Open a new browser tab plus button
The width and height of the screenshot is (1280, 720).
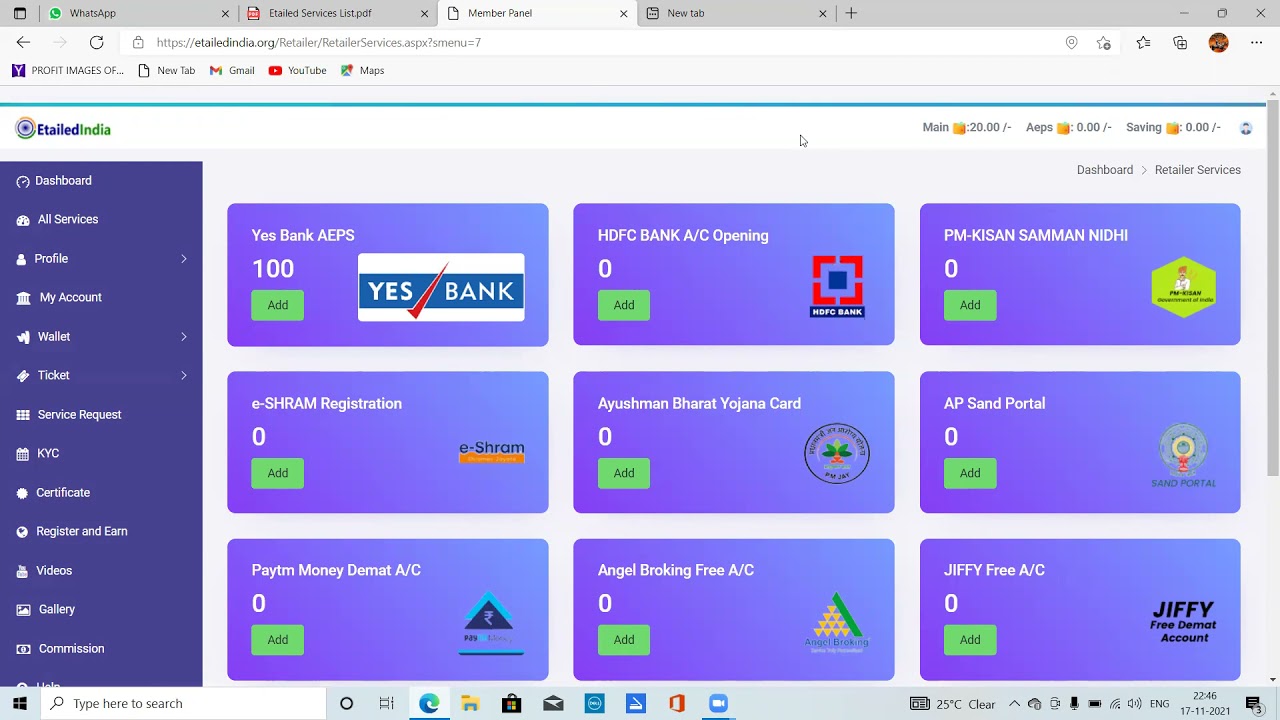point(851,13)
